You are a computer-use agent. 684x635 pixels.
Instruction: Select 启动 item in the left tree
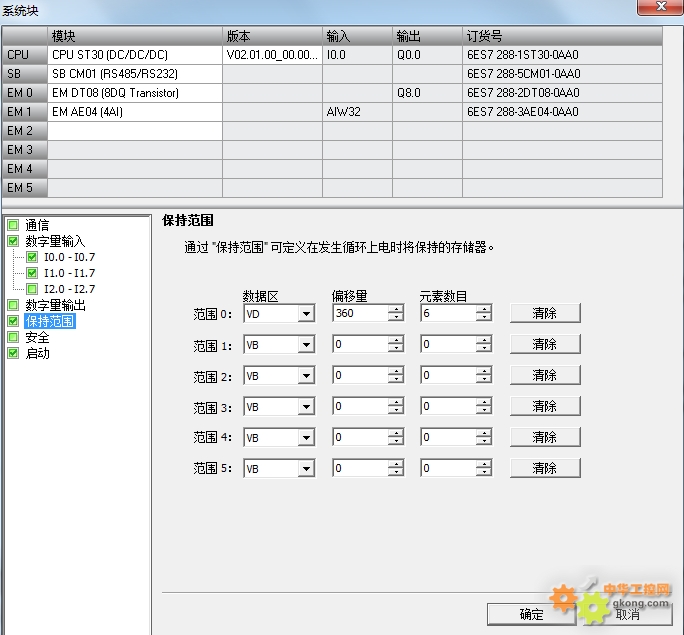coord(37,354)
